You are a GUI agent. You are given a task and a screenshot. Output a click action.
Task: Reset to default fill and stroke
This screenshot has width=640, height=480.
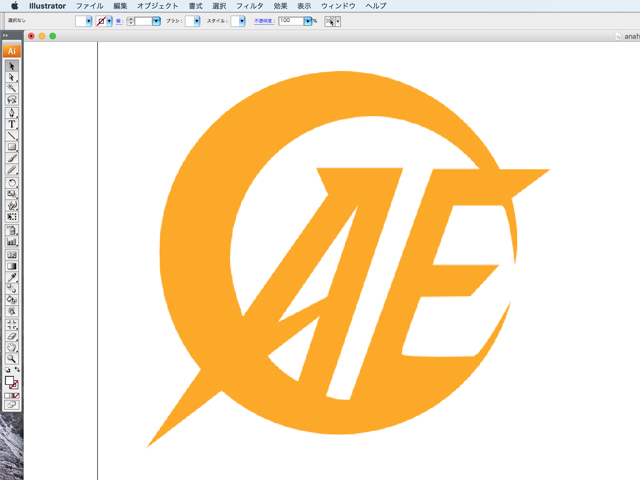(7, 370)
